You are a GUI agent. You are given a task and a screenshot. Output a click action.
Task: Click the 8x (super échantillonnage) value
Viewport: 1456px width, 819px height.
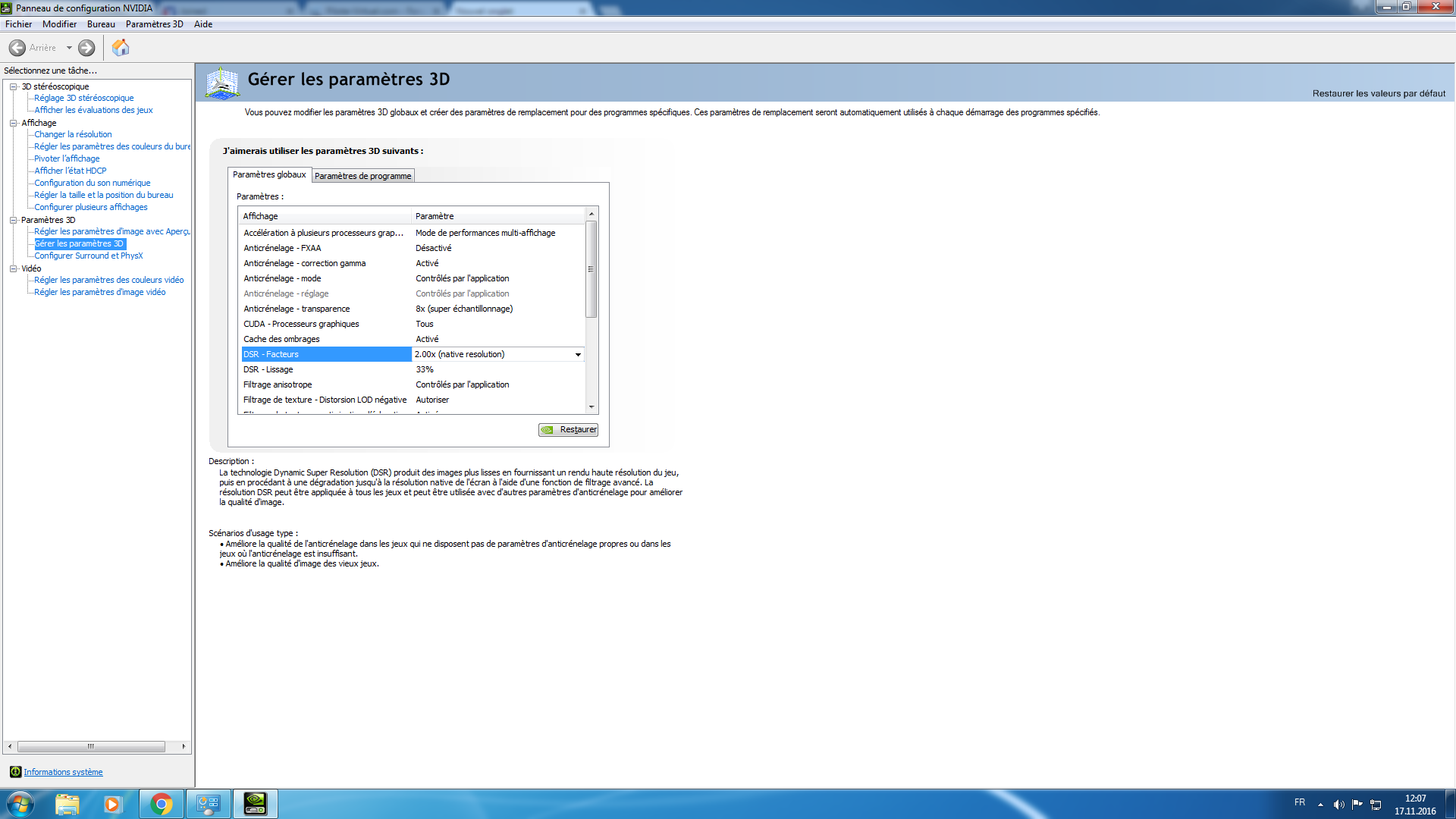[464, 309]
